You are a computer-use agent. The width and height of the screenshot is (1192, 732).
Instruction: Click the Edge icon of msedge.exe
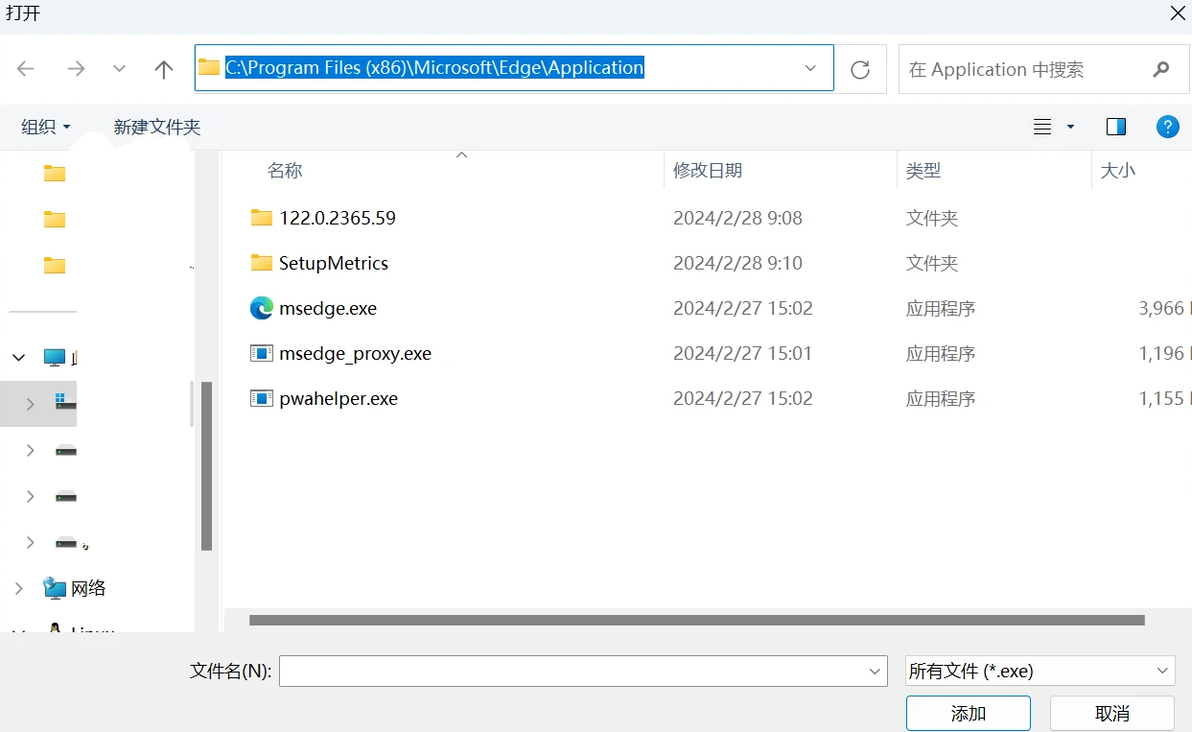pyautogui.click(x=261, y=308)
